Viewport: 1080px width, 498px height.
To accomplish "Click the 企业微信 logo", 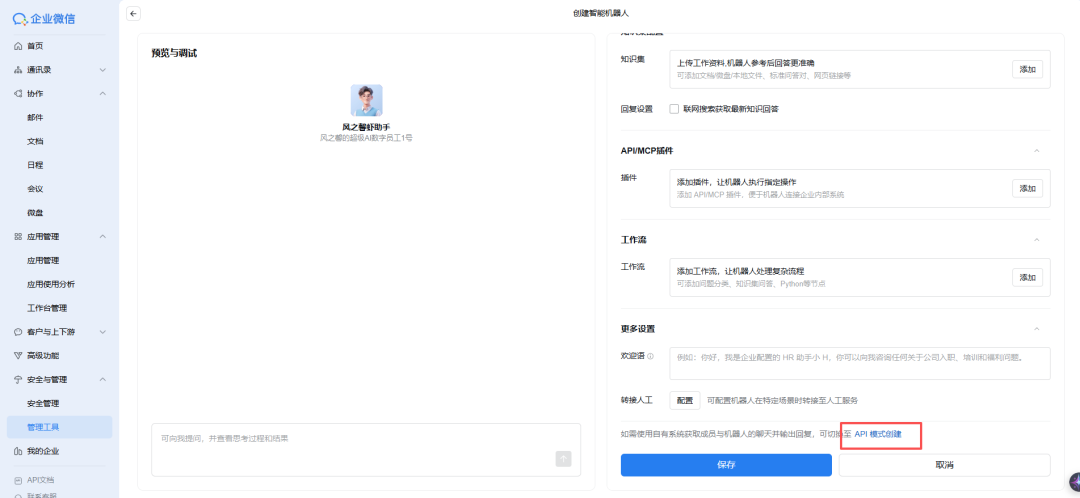I will click(x=44, y=19).
